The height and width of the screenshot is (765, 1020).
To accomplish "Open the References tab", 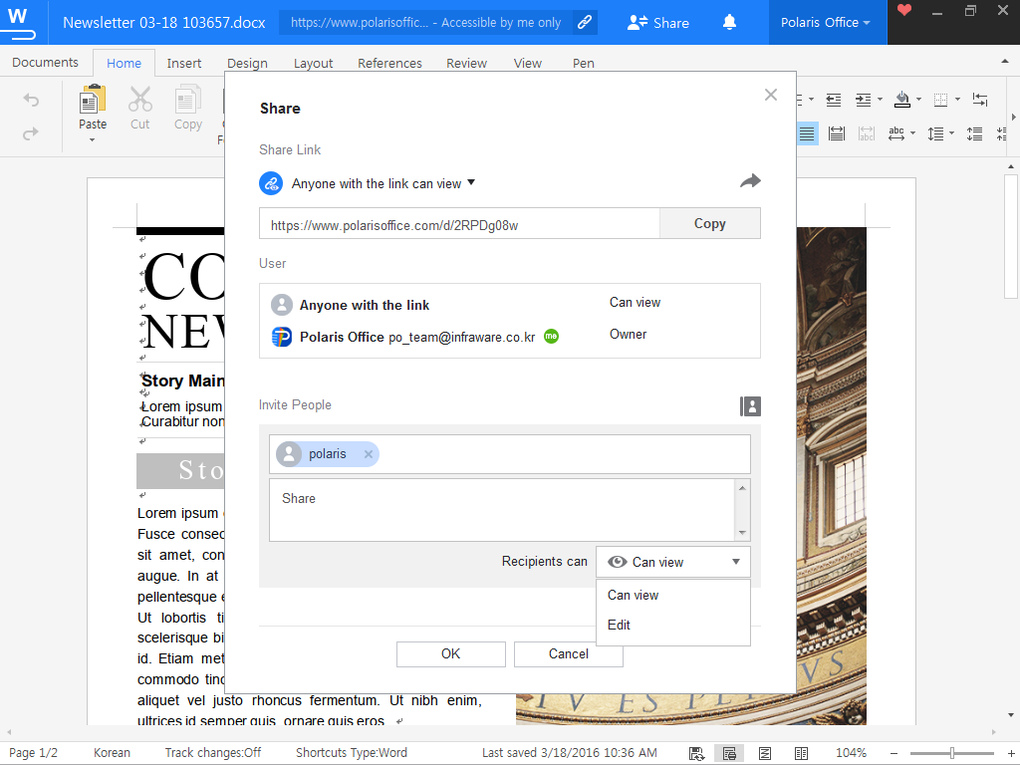I will [389, 63].
